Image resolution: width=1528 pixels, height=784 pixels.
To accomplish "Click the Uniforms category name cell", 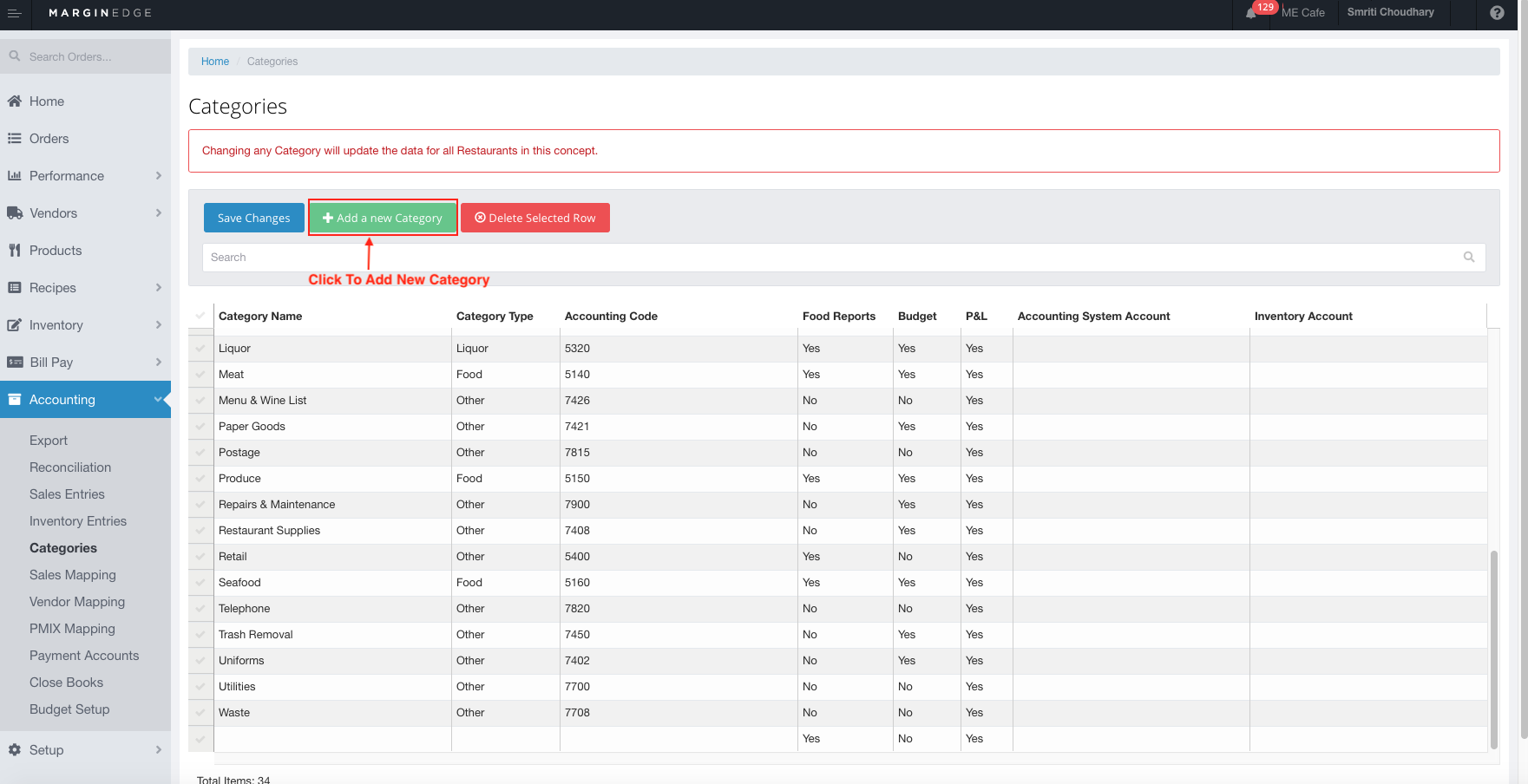I will point(332,661).
